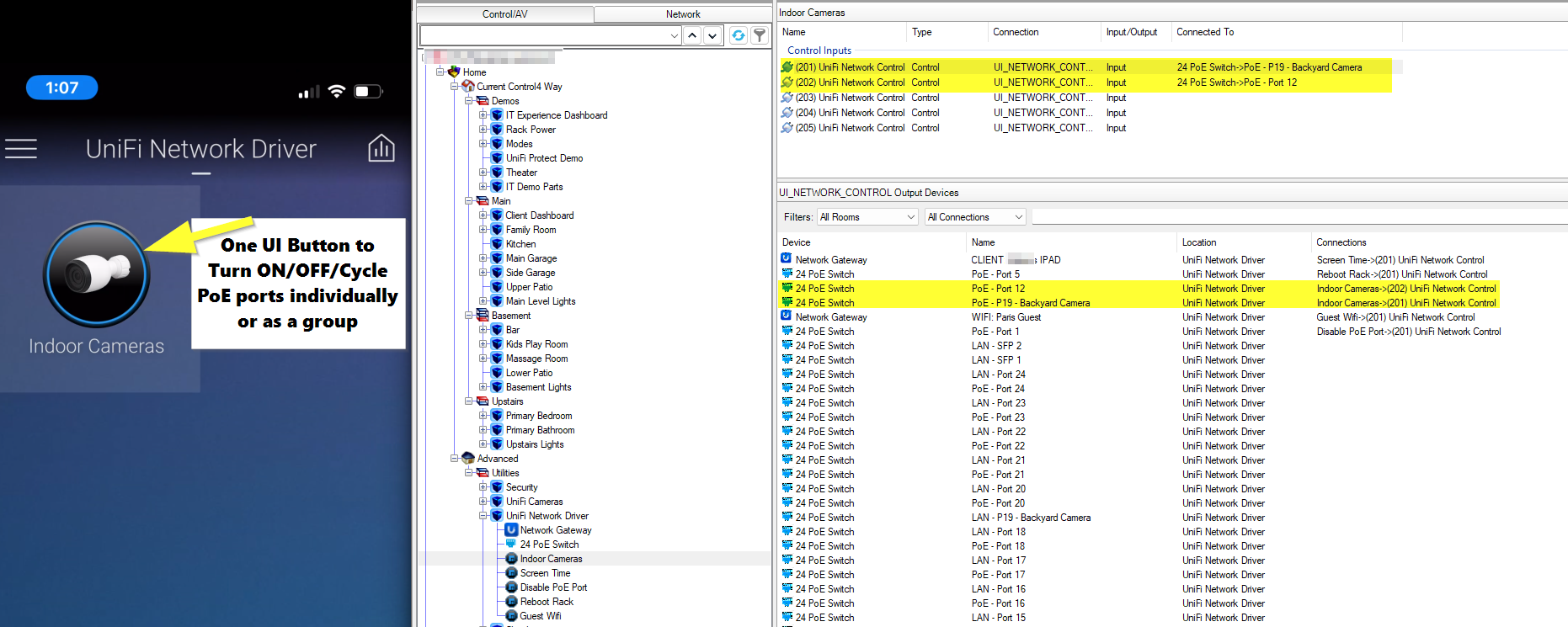Collapse the Basement floor node
The image size is (1568, 627).
[468, 316]
